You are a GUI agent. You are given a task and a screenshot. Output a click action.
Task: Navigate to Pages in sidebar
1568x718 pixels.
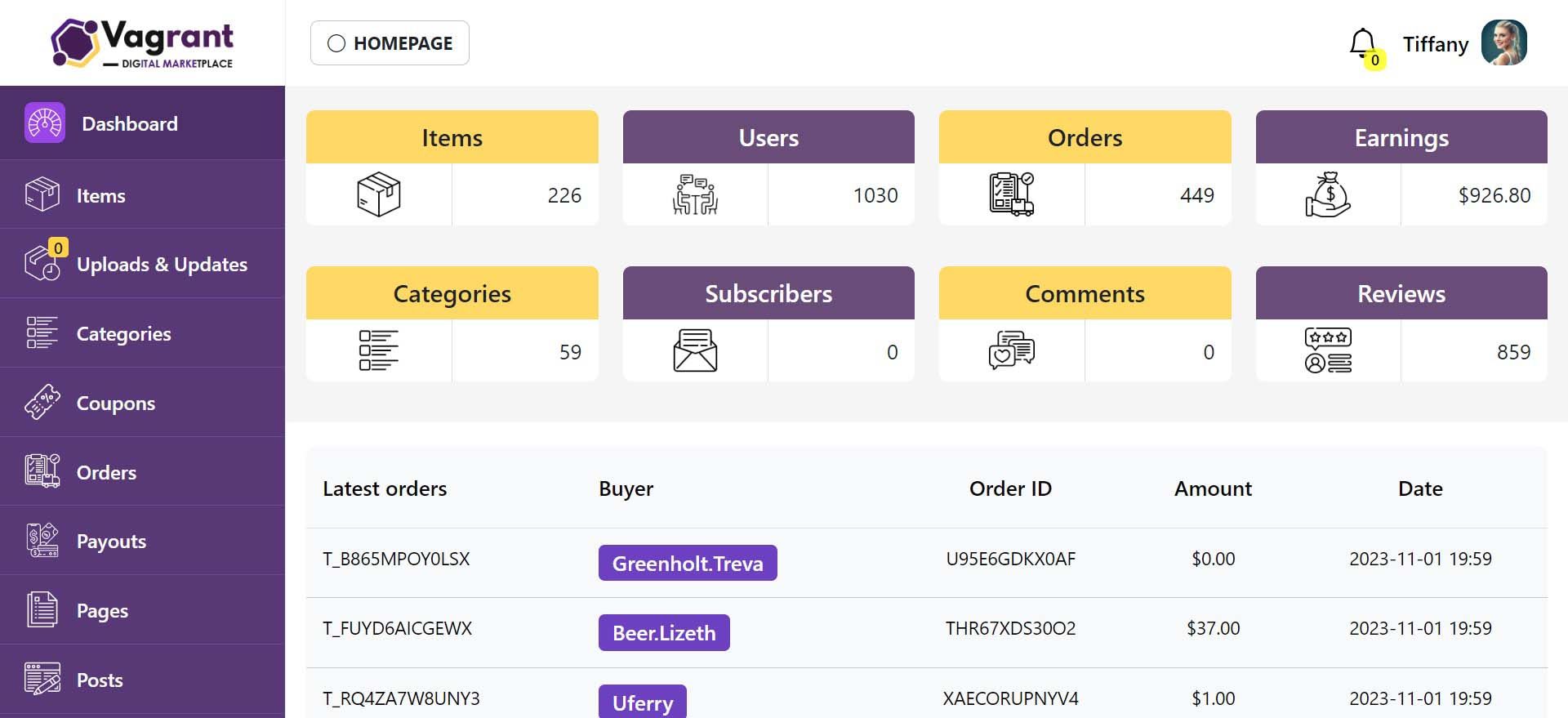[x=102, y=611]
